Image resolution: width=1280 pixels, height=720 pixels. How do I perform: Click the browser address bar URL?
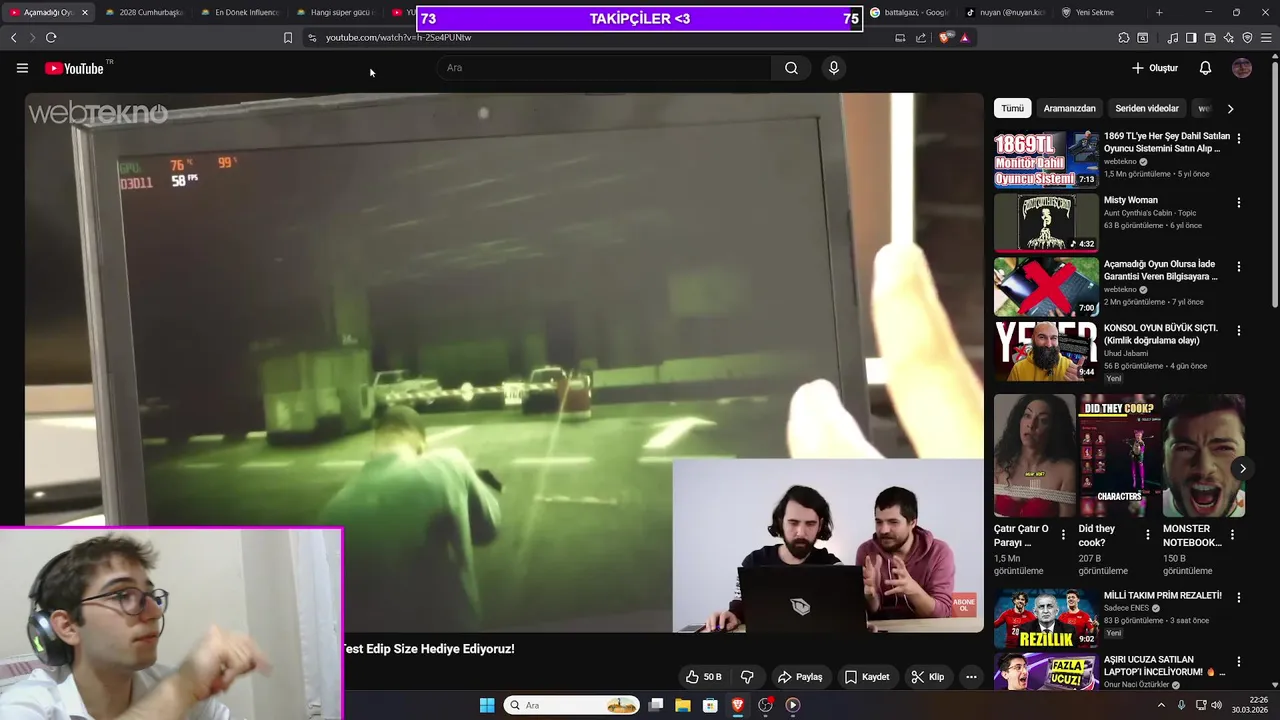(x=398, y=38)
